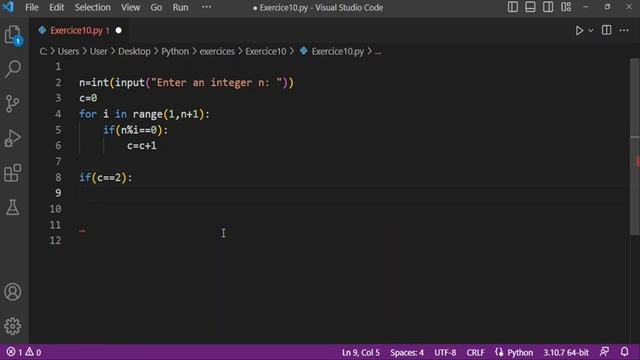Click line number 4 in gutter
Screen dimensions: 640x360
pos(58,114)
